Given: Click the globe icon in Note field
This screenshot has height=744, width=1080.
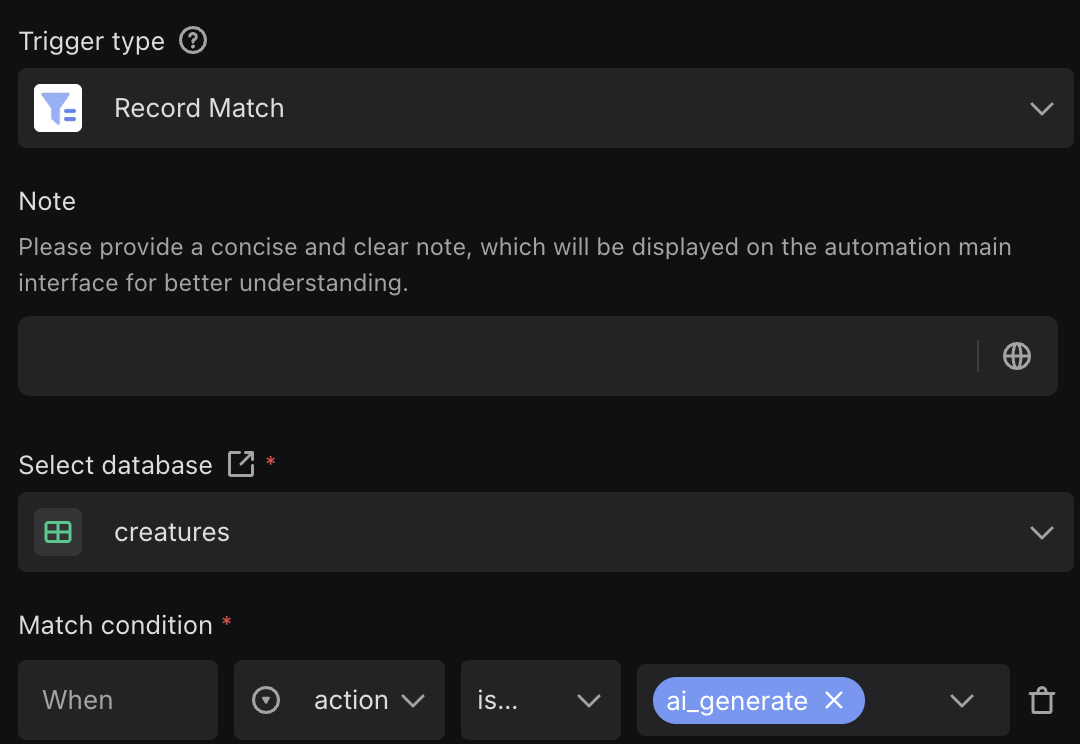Looking at the screenshot, I should (1017, 356).
